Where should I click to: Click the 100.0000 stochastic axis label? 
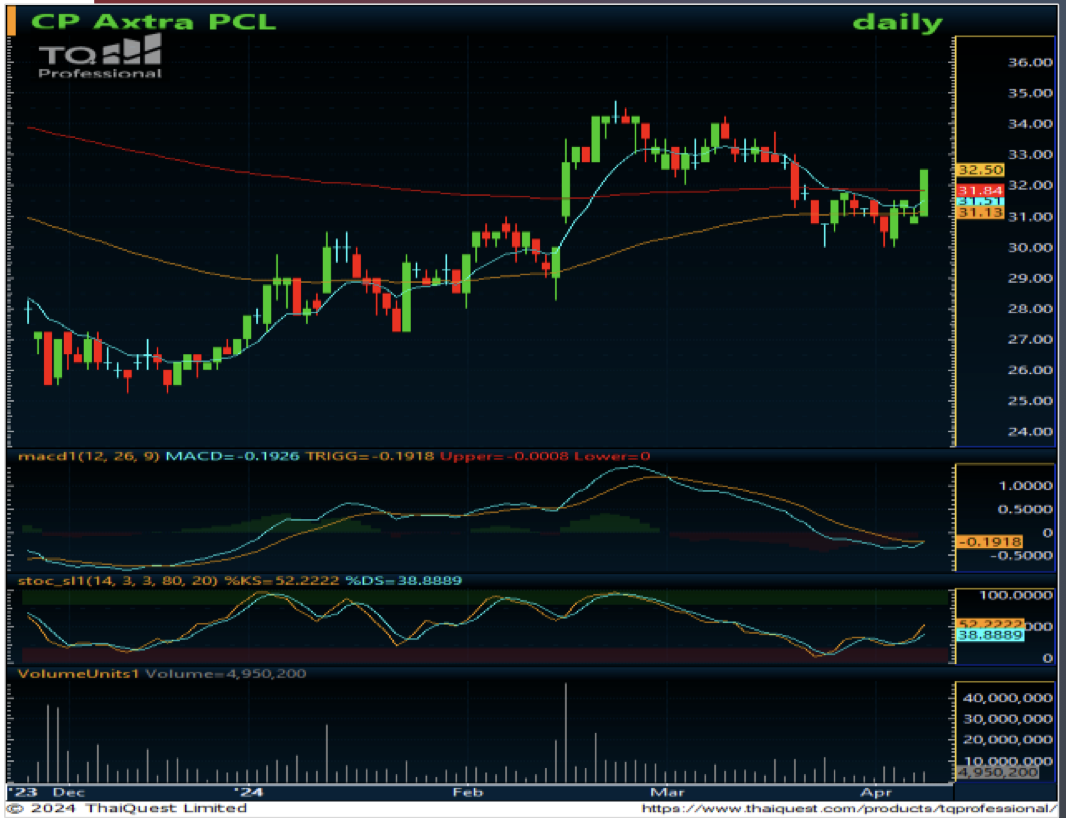[x=1016, y=596]
